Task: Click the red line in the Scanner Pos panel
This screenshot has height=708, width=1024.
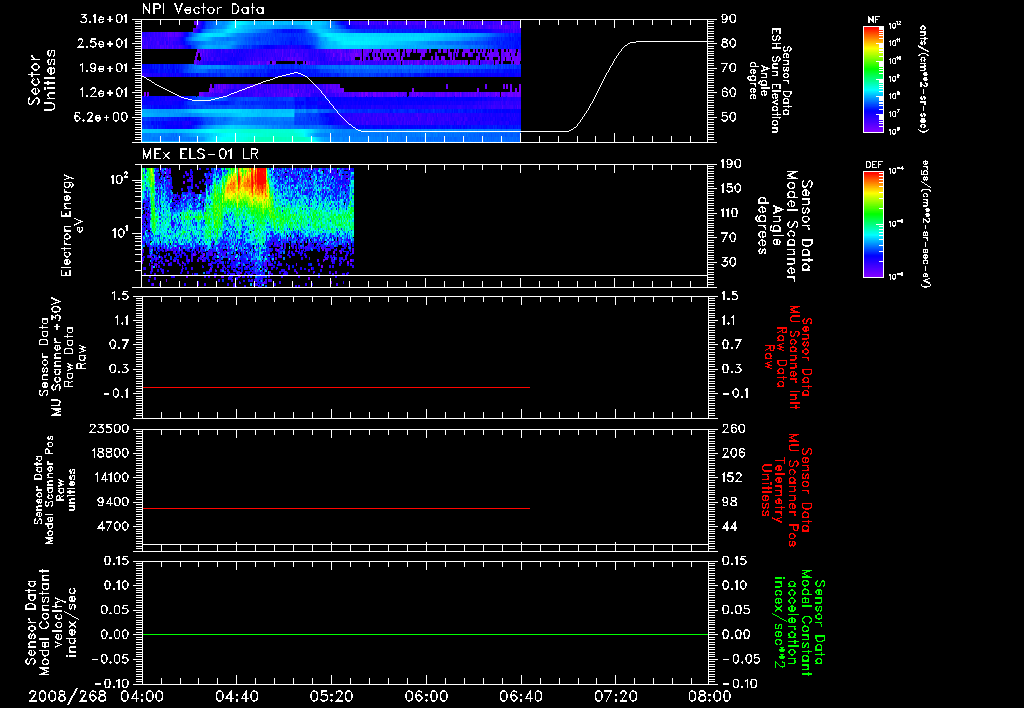Action: [336, 508]
